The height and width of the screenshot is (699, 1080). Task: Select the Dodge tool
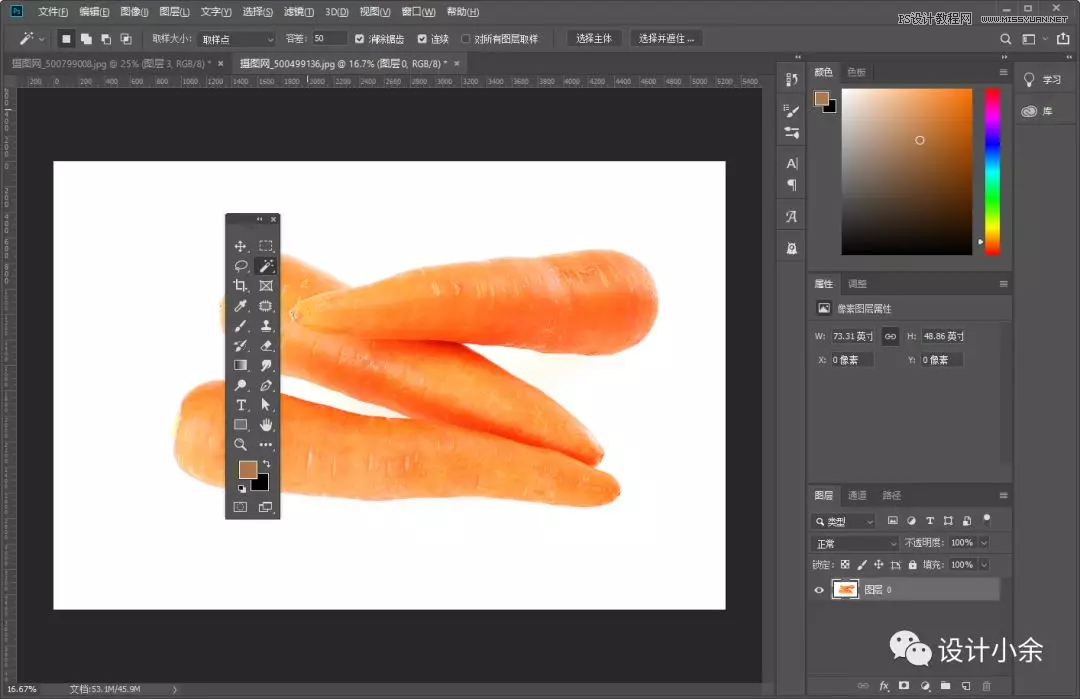240,385
